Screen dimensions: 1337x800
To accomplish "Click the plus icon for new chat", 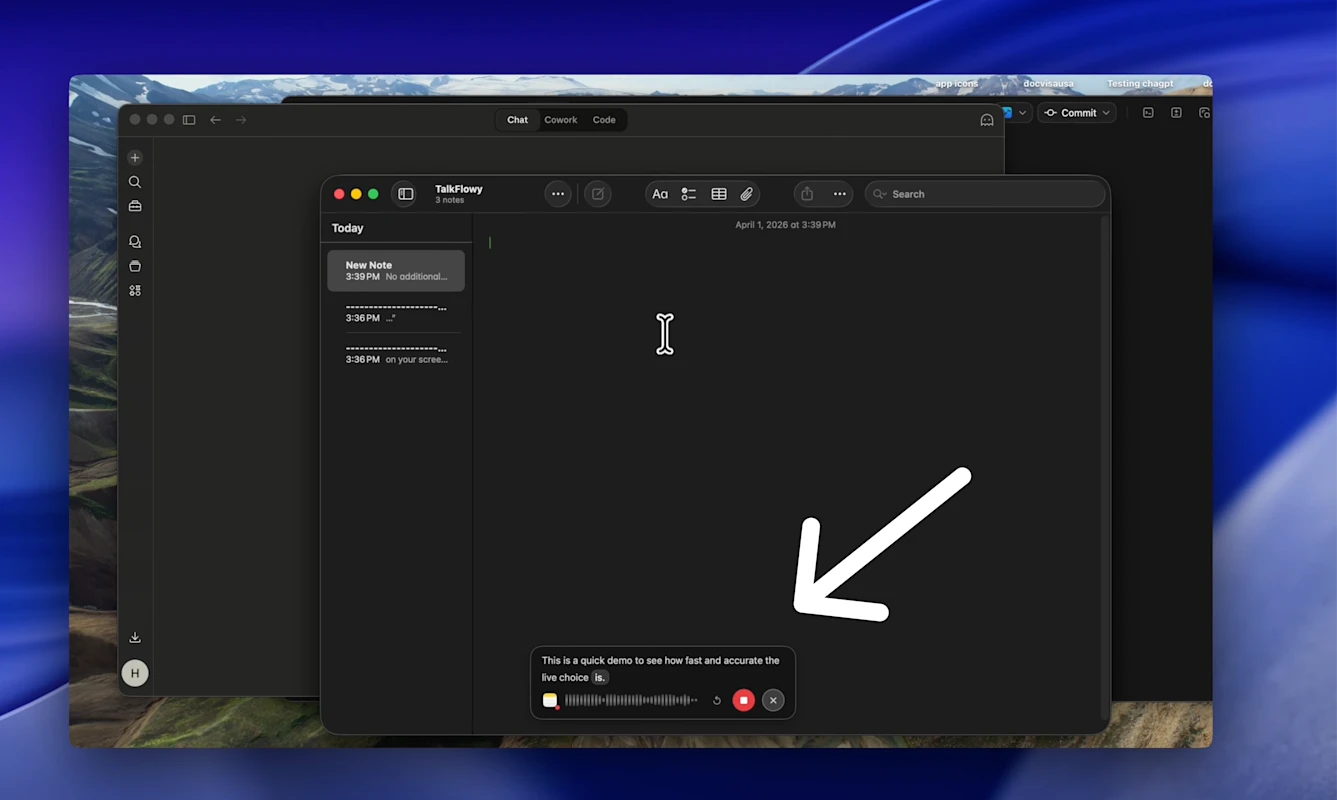I will (x=135, y=158).
